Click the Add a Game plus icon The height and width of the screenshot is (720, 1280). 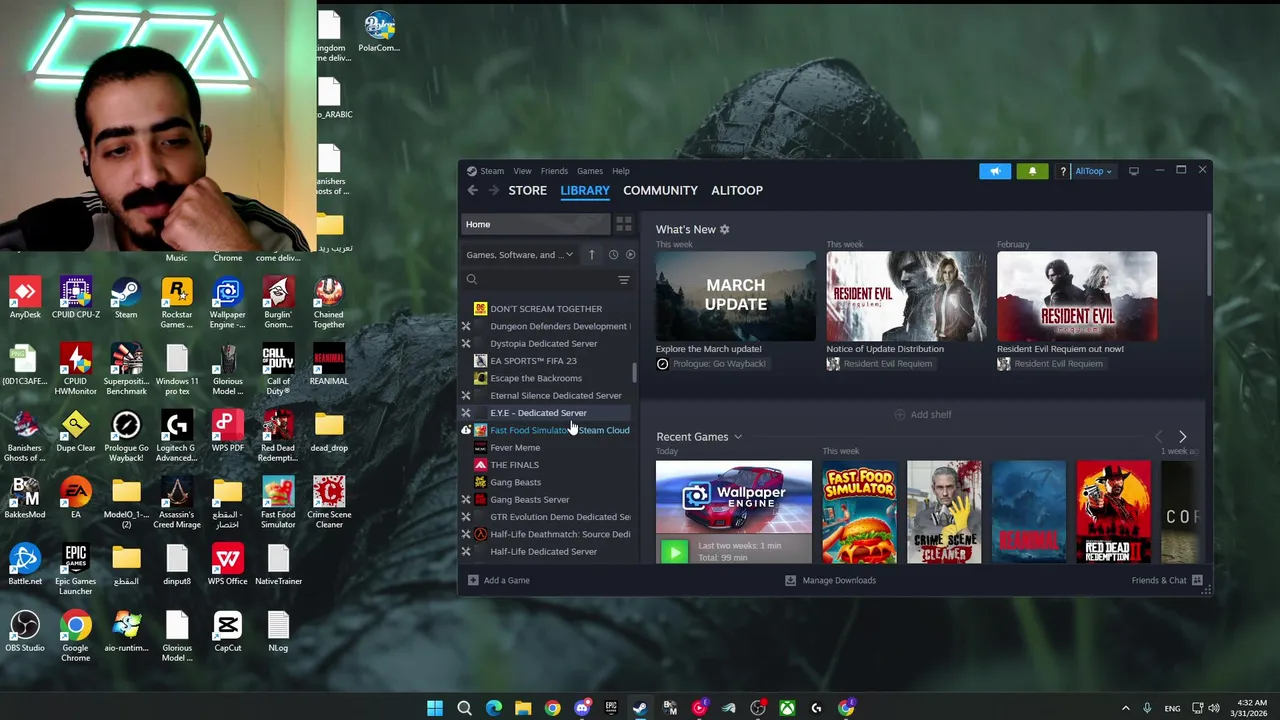tap(473, 580)
